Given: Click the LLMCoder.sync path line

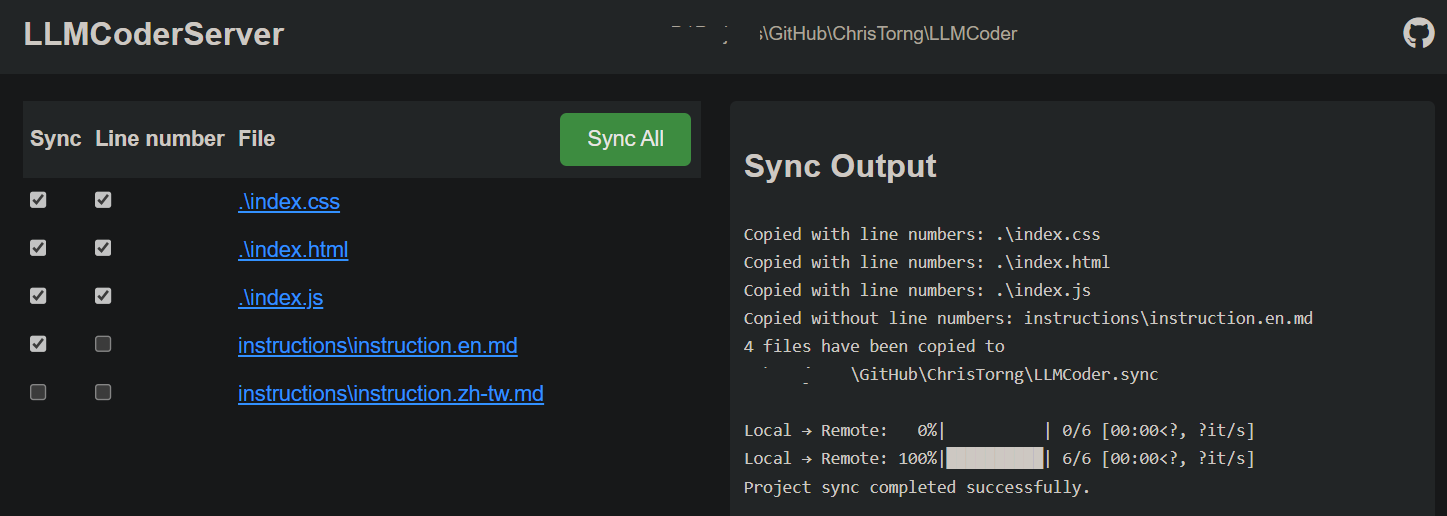Looking at the screenshot, I should (x=1004, y=375).
